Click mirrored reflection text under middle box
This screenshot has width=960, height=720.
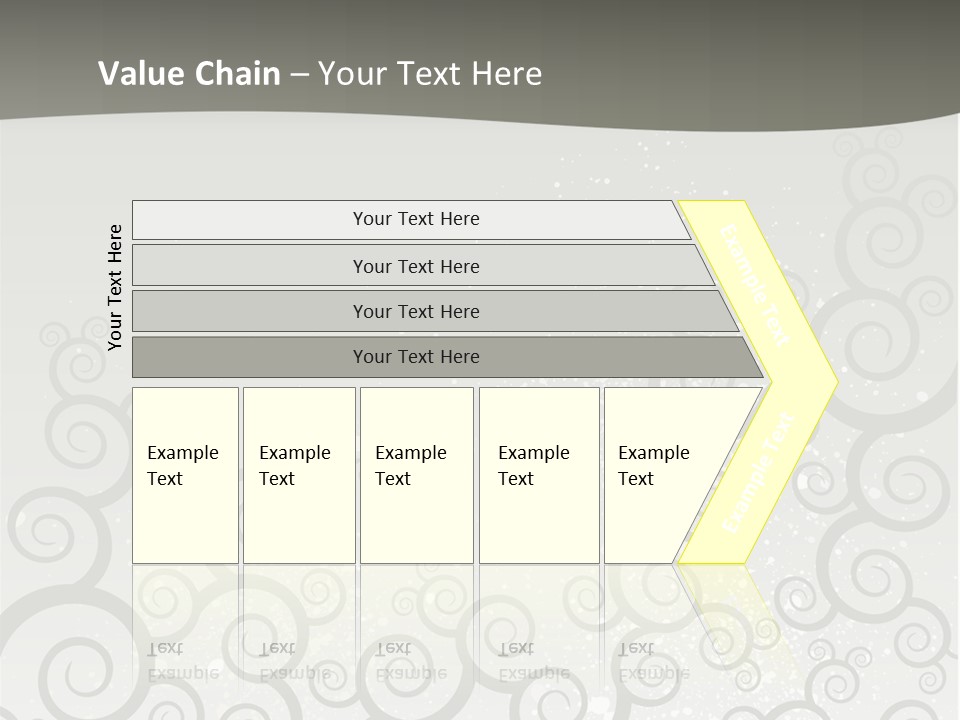tap(410, 661)
